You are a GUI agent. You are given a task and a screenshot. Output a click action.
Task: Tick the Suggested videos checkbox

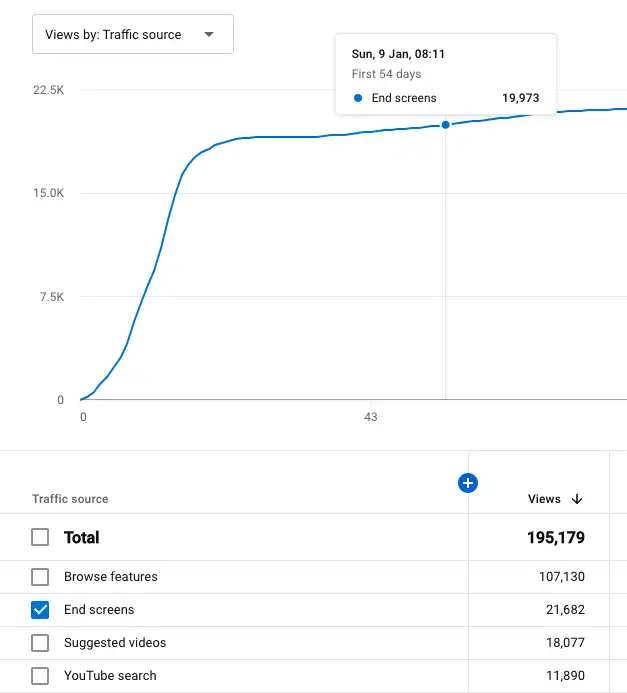click(x=40, y=643)
